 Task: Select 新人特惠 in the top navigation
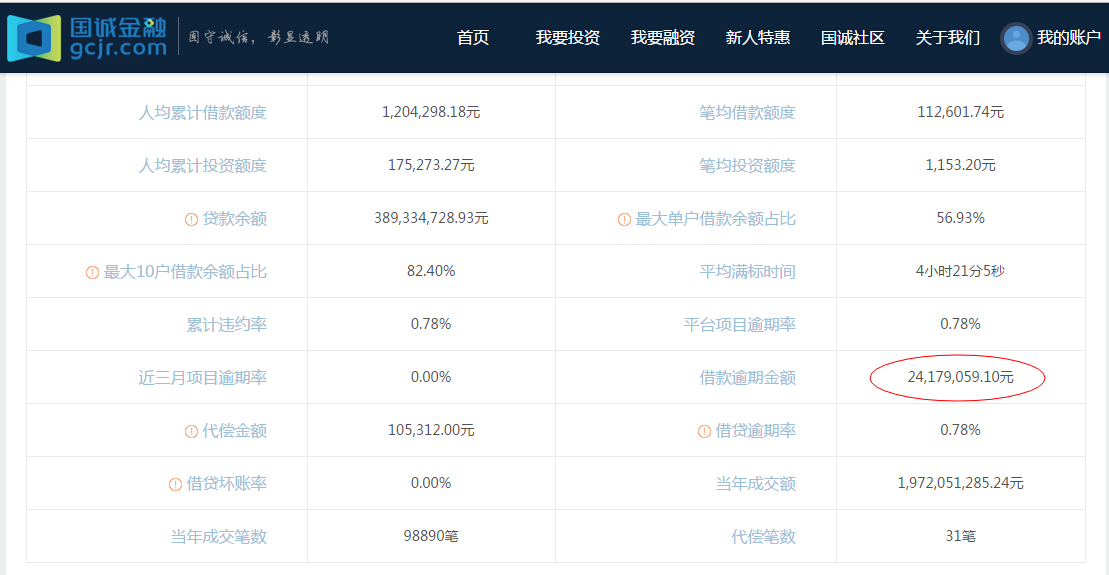(x=757, y=38)
